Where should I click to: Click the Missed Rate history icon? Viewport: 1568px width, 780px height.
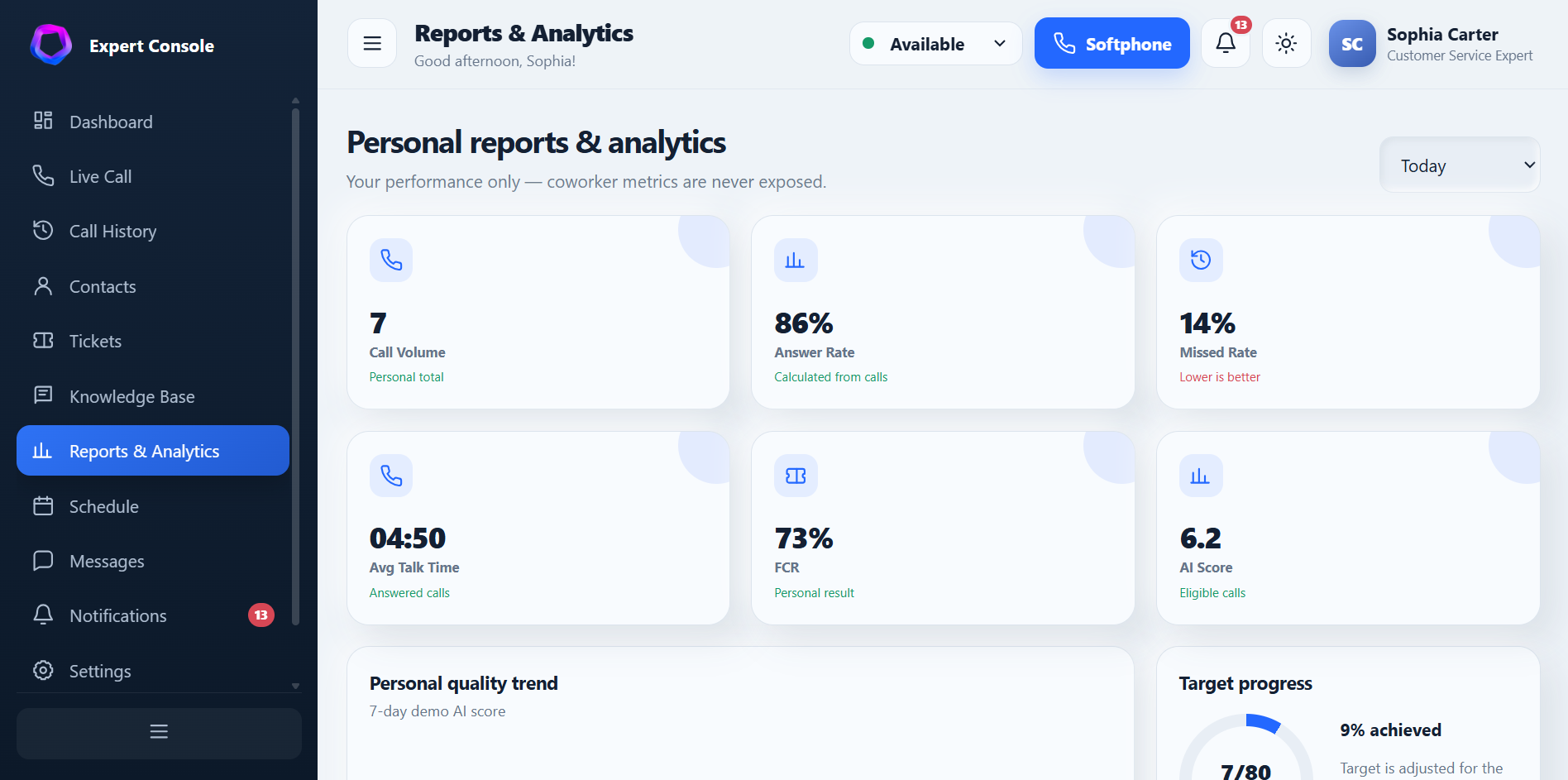1201,261
